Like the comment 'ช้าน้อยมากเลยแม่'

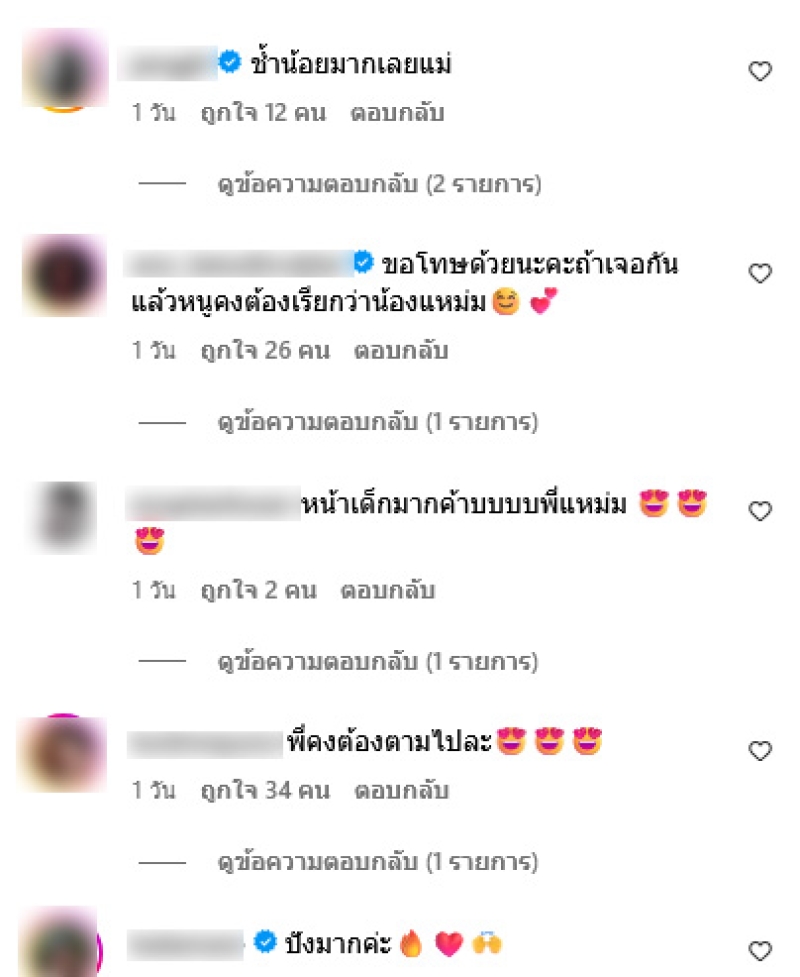click(760, 71)
